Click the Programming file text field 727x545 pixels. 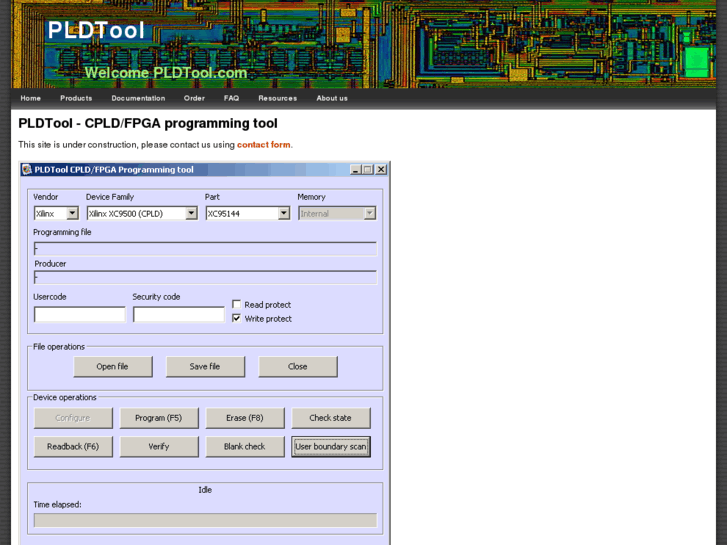point(205,249)
